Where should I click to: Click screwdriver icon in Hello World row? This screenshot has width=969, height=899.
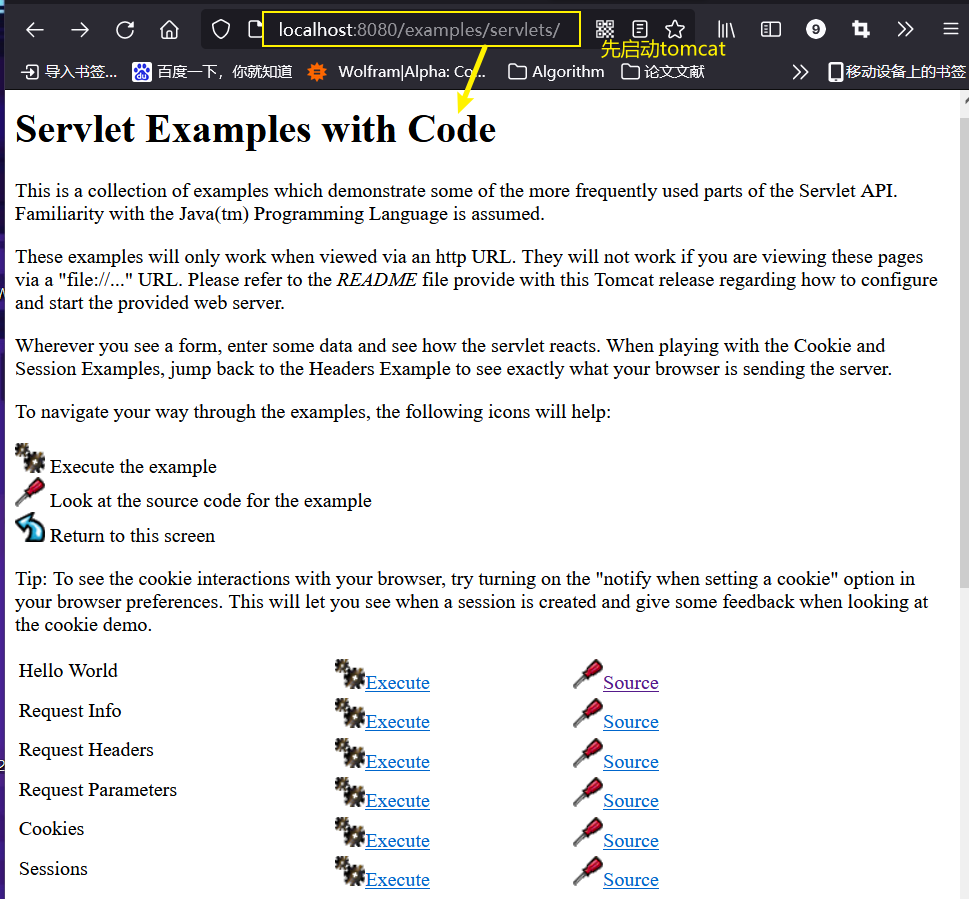pyautogui.click(x=588, y=674)
